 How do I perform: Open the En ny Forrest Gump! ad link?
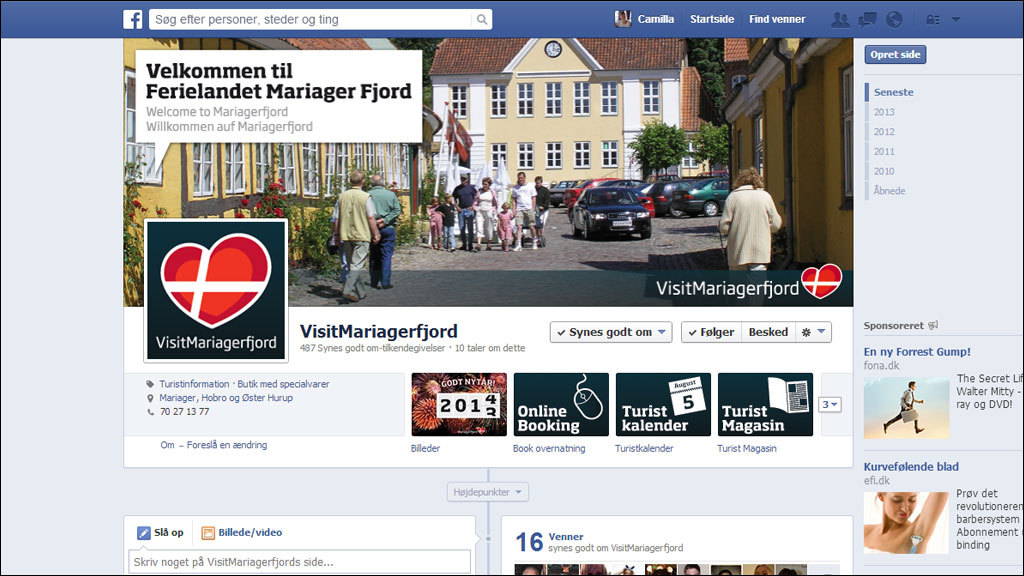(917, 351)
